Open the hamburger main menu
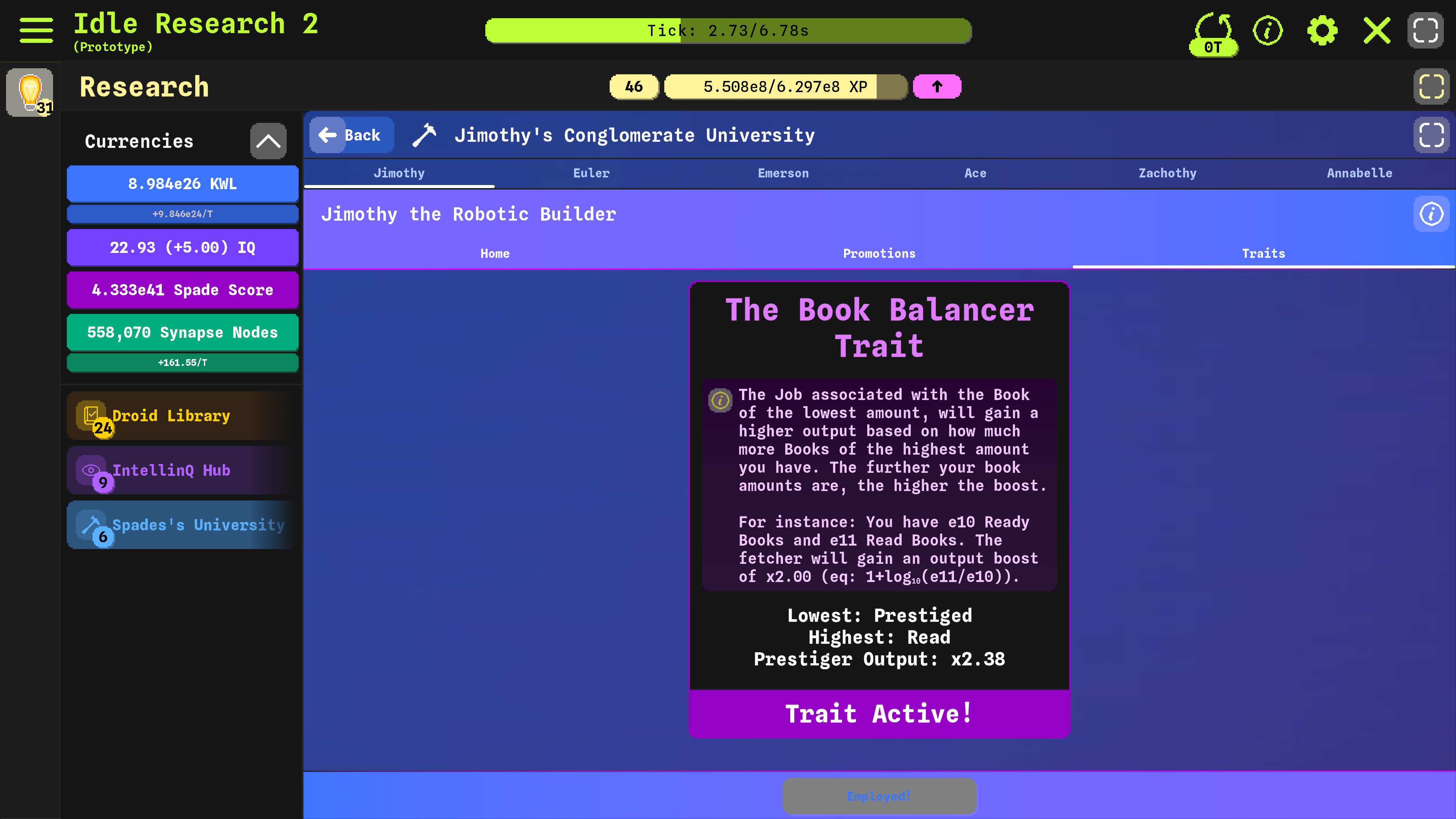This screenshot has height=819, width=1456. point(36,30)
